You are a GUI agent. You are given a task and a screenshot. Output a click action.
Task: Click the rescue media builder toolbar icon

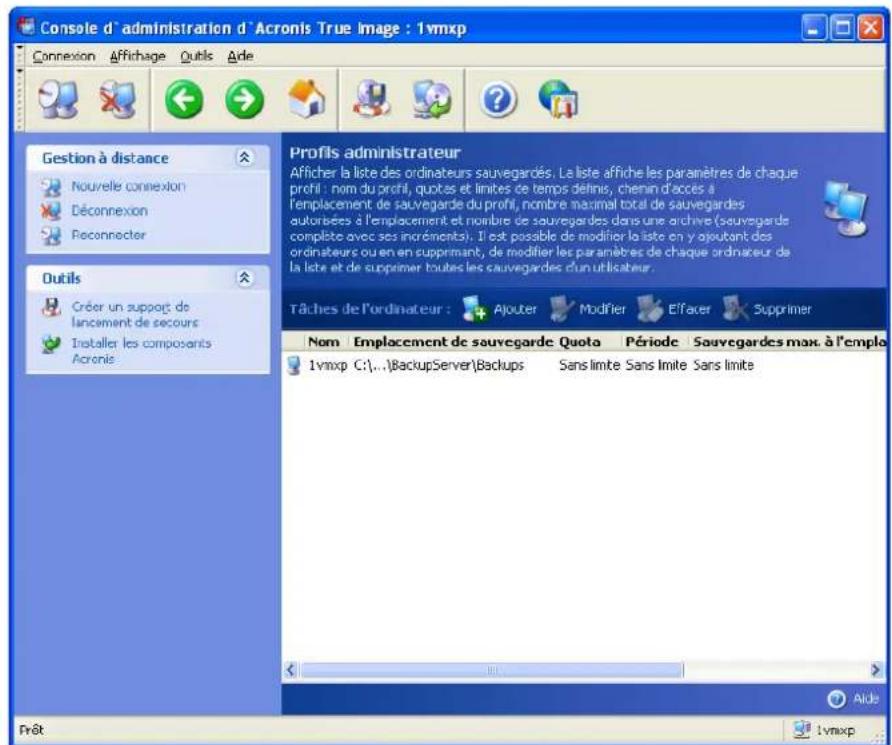coord(371,100)
